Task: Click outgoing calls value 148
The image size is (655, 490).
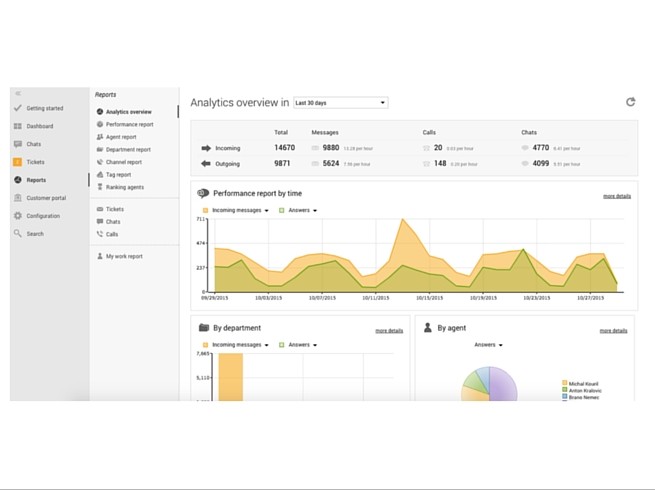Action: 440,163
